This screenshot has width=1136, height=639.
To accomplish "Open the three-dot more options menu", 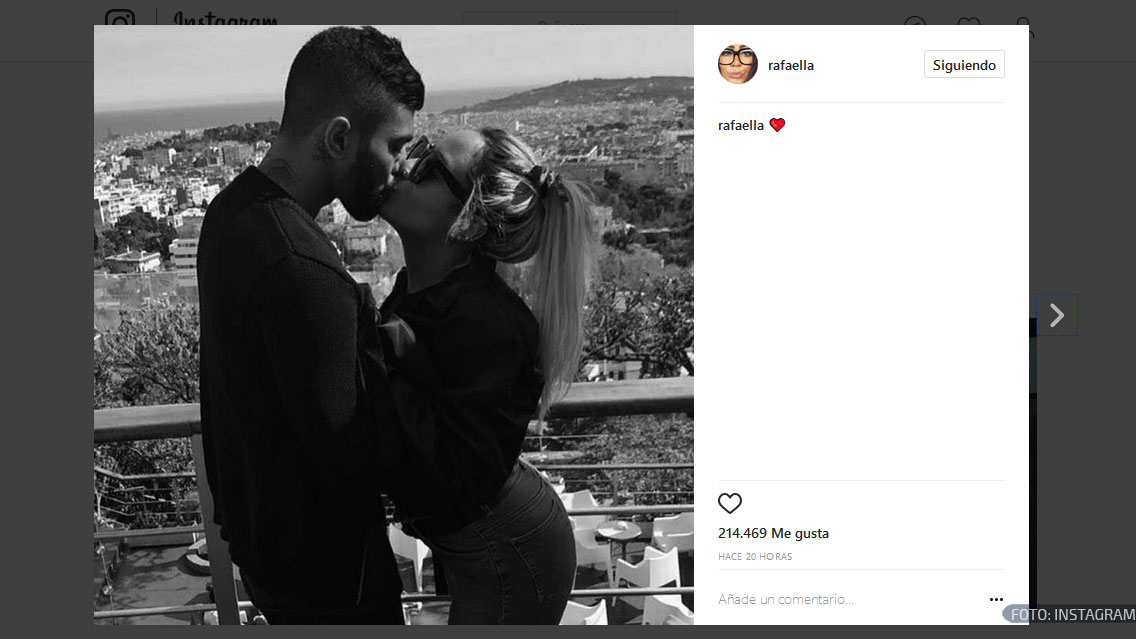I will point(996,599).
